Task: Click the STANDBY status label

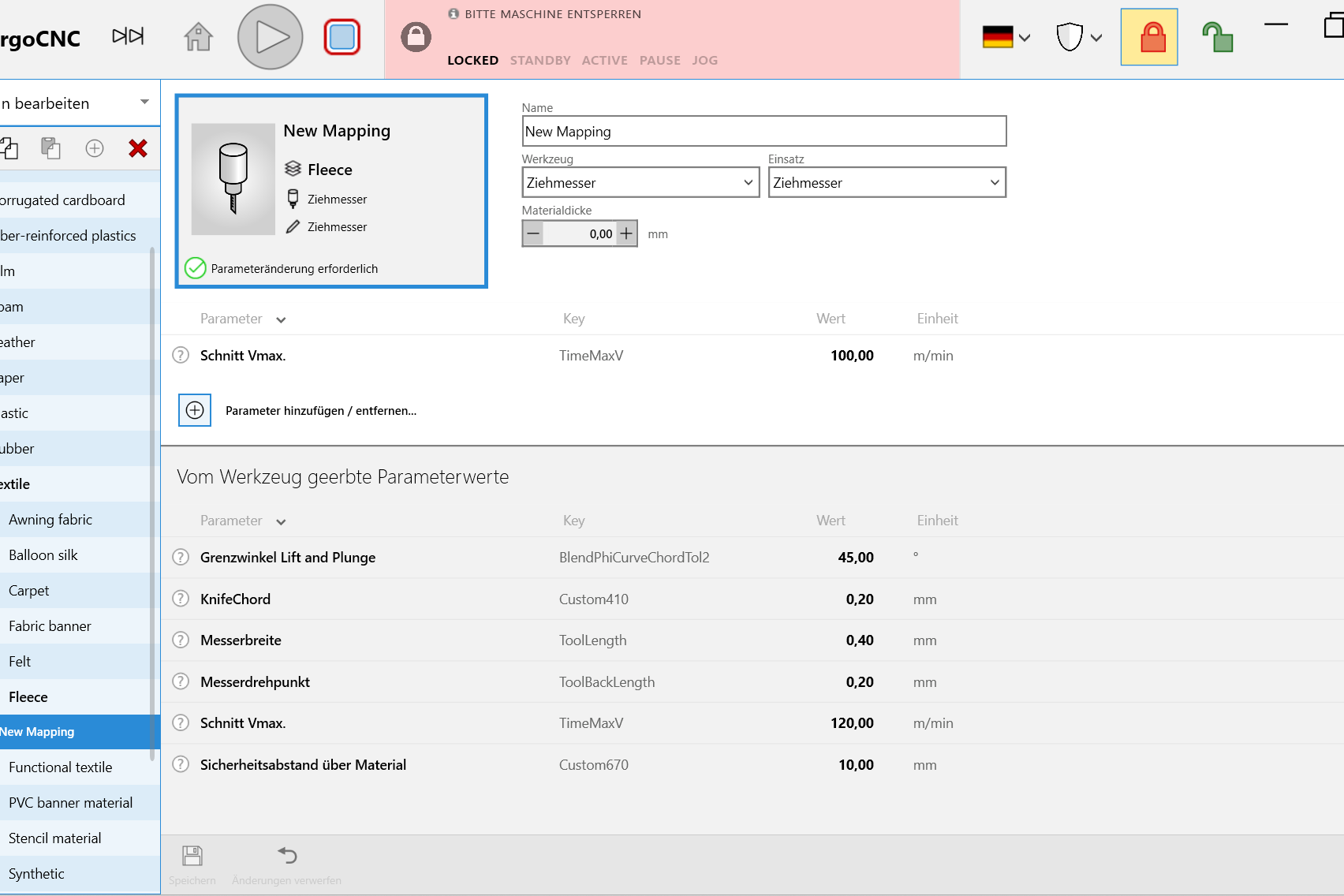Action: [x=540, y=61]
